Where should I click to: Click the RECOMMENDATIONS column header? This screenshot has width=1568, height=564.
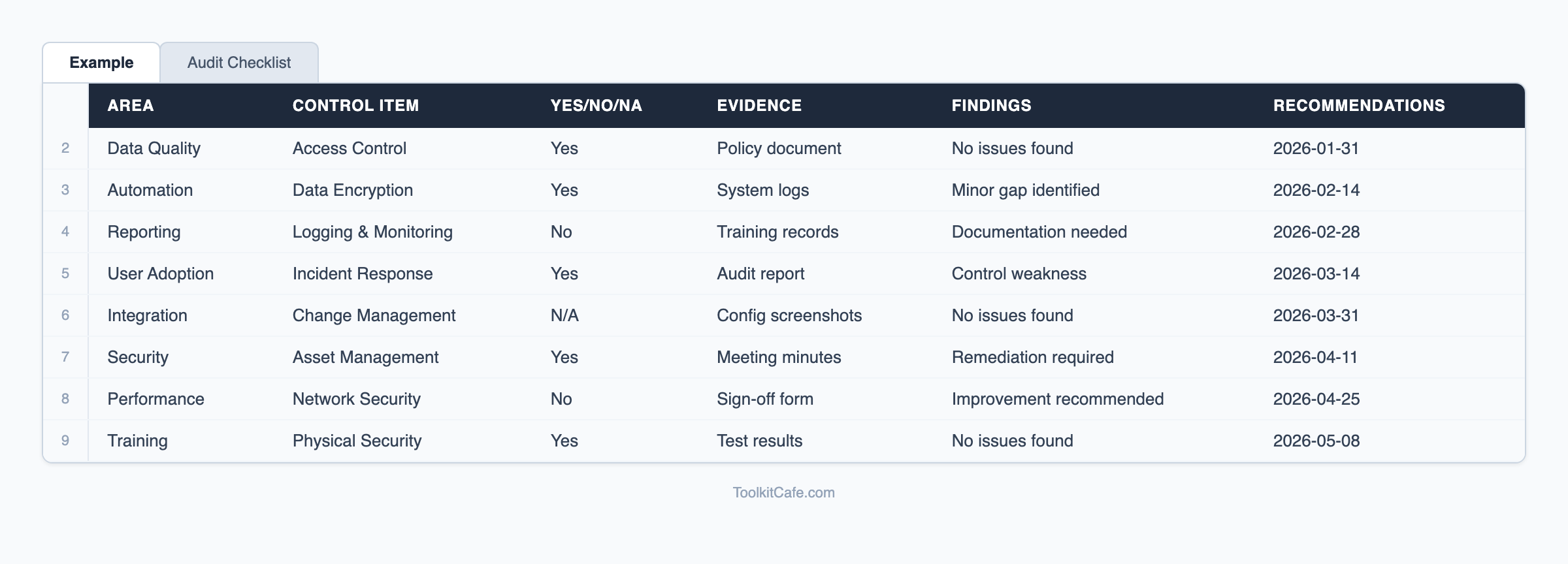(1358, 106)
